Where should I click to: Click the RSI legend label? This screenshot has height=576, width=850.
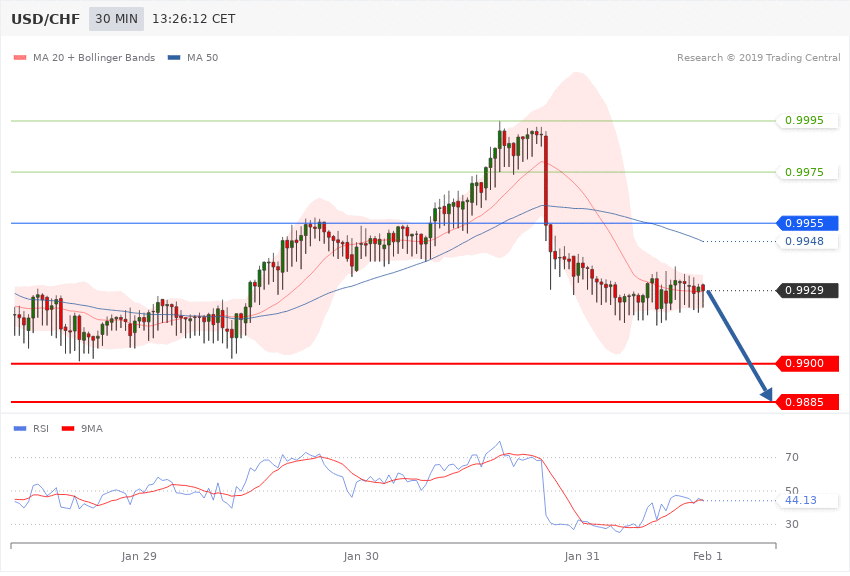click(41, 429)
